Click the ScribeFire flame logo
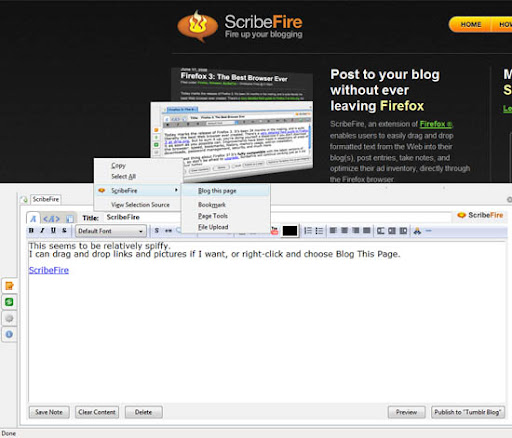 point(198,26)
